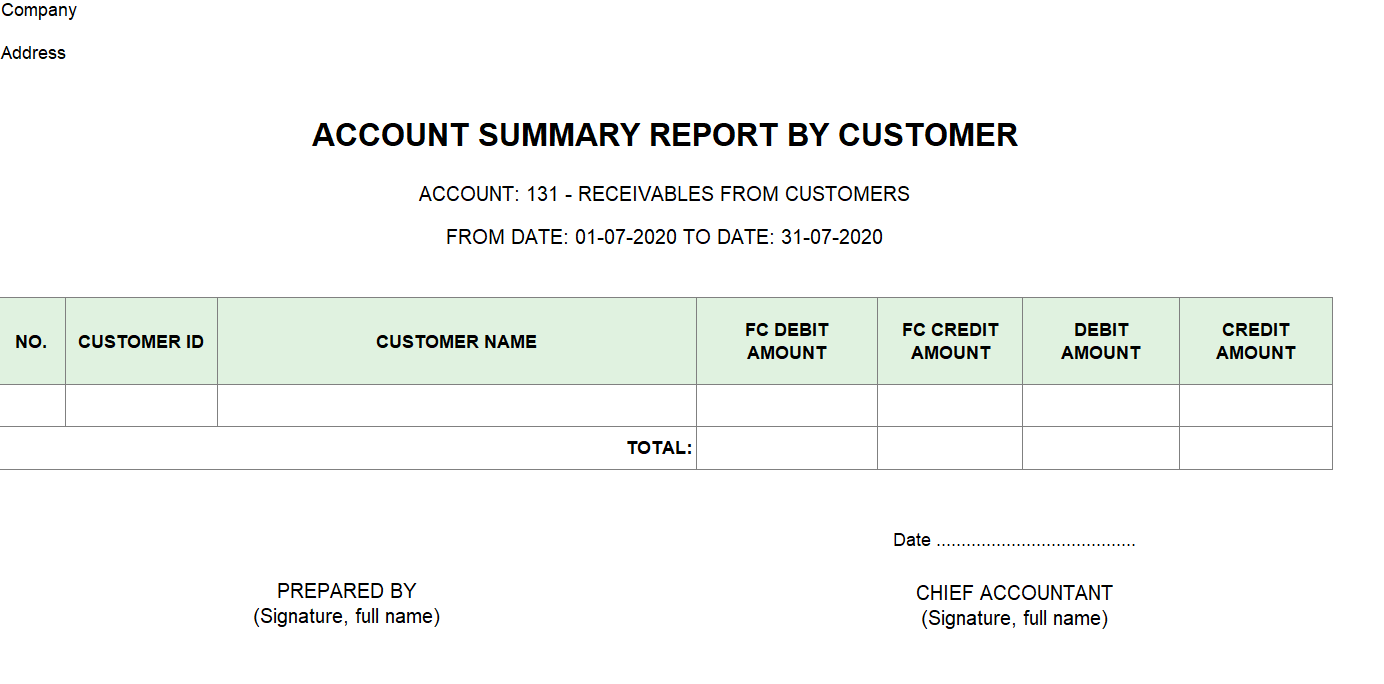The height and width of the screenshot is (684, 1384).
Task: Select the FC Credit Amount header
Action: (950, 341)
